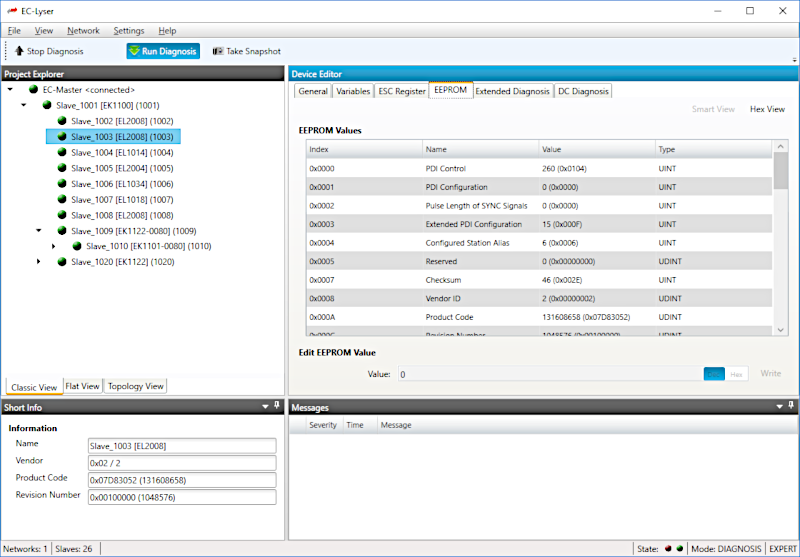Pin the Messages panel
Image resolution: width=800 pixels, height=557 pixels.
778,407
